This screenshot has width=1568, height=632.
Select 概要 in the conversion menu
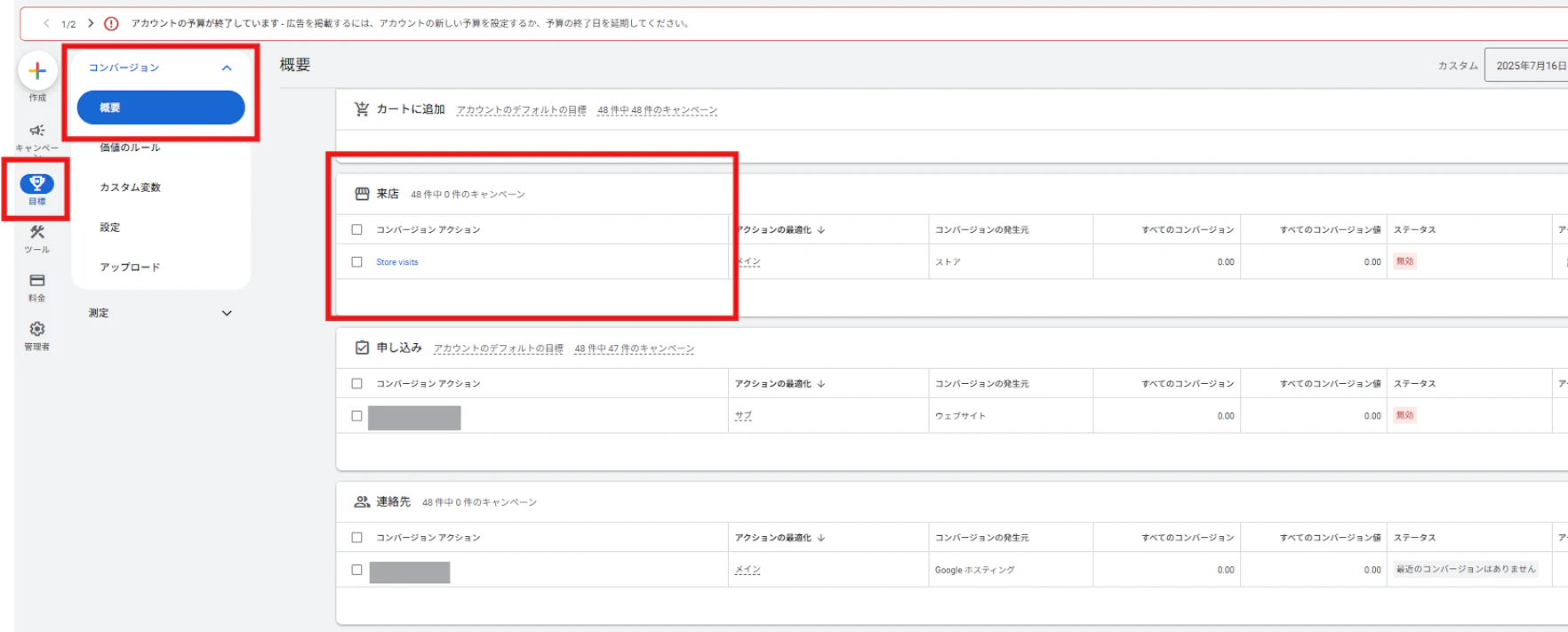(x=161, y=108)
